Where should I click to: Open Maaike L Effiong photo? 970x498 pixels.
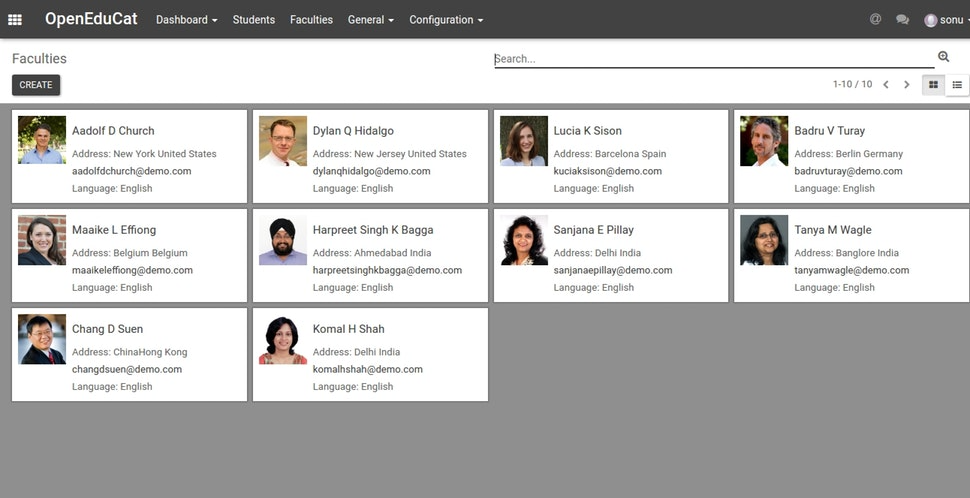pos(42,240)
